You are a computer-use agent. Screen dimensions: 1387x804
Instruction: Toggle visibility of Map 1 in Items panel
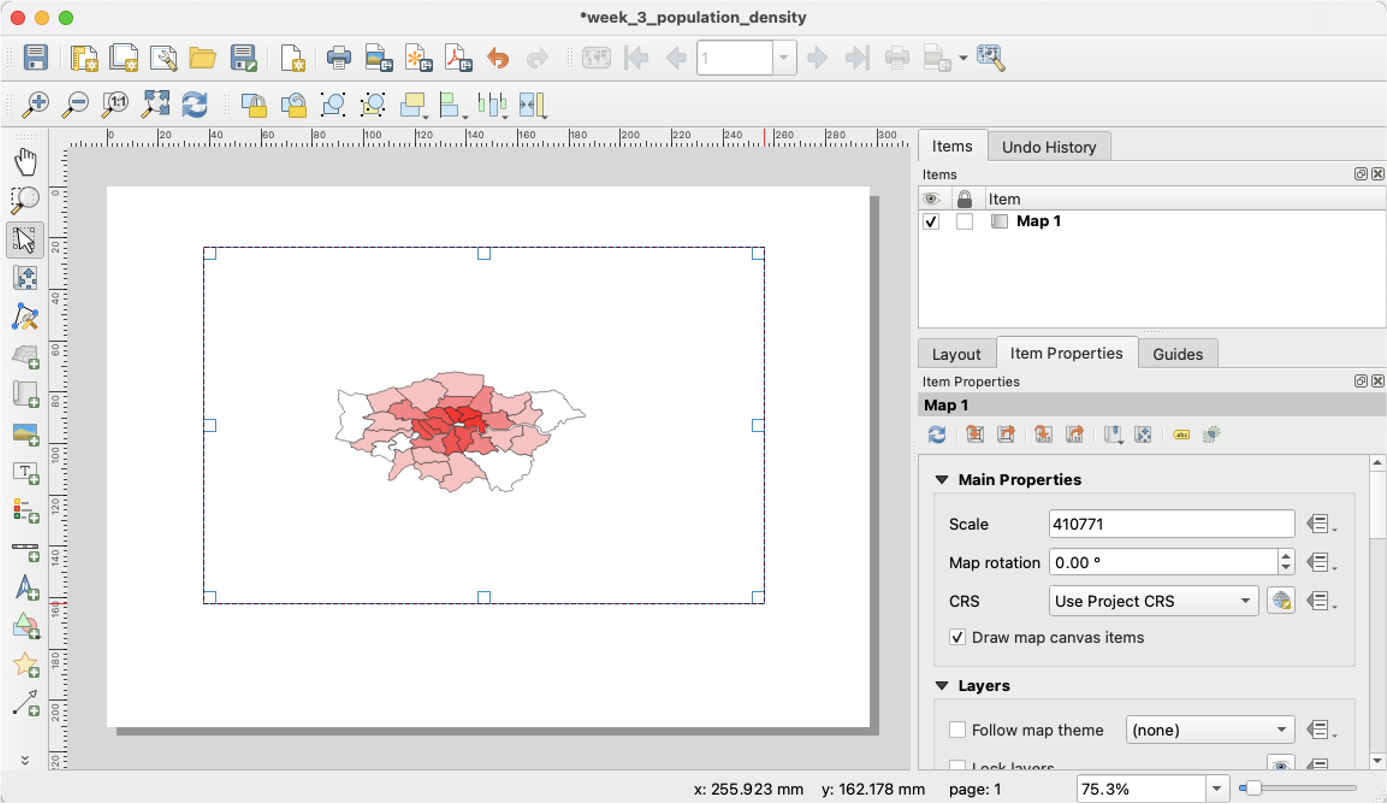pos(930,221)
